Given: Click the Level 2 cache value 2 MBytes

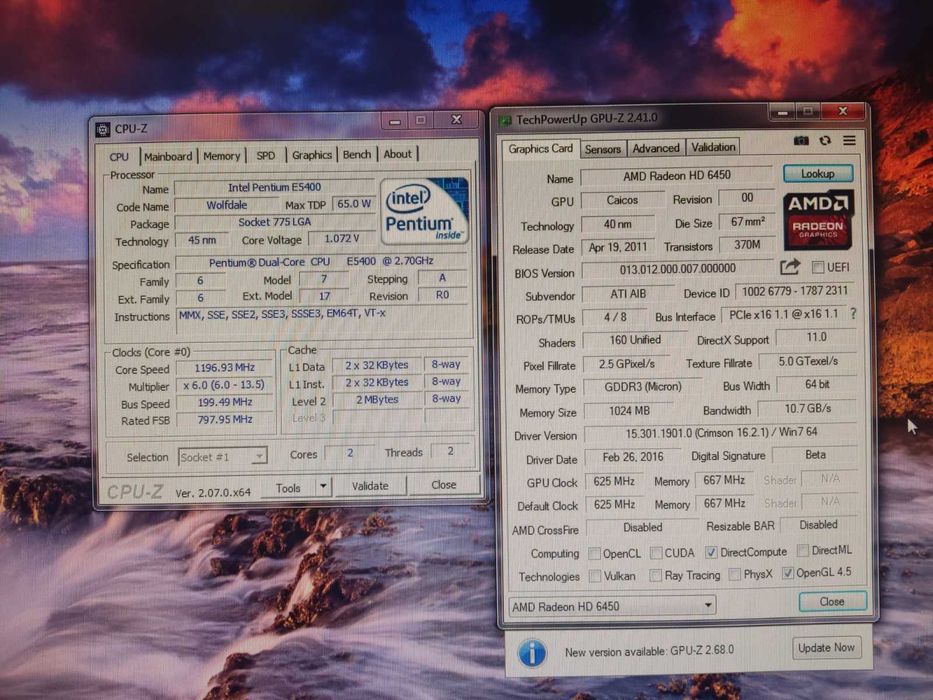Looking at the screenshot, I should (x=377, y=400).
